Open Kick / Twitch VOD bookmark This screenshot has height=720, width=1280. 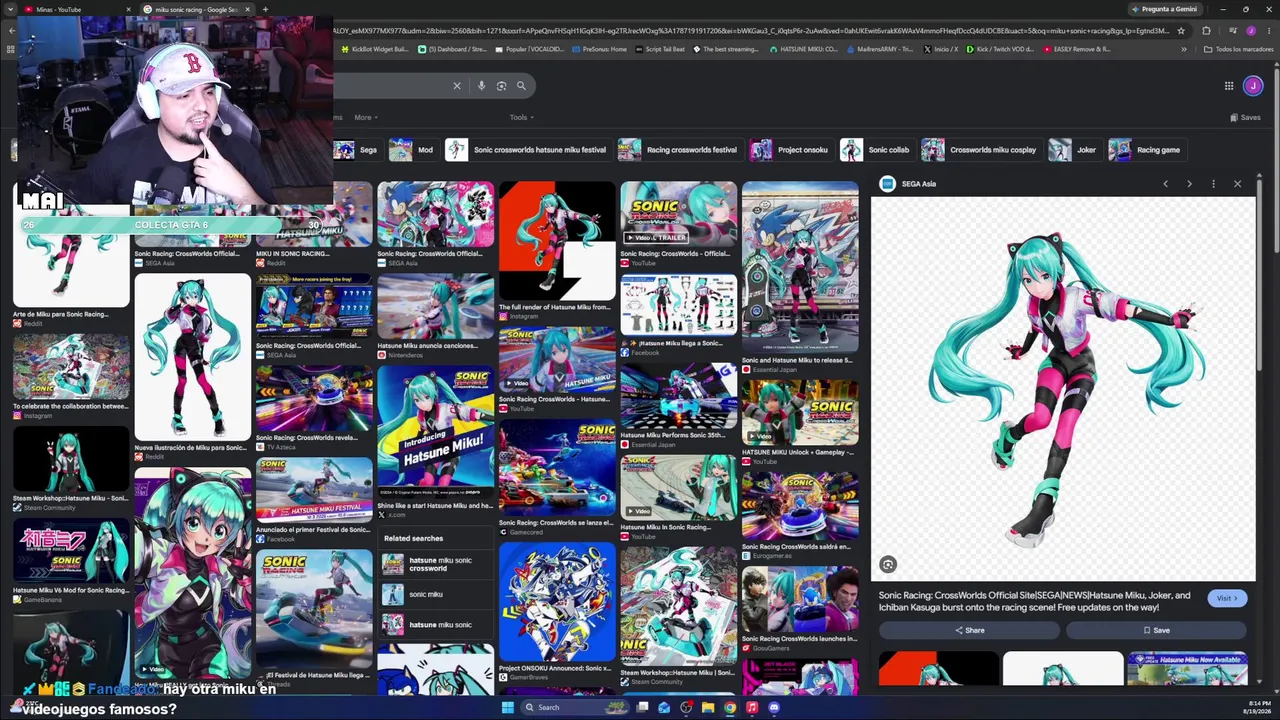click(1000, 49)
